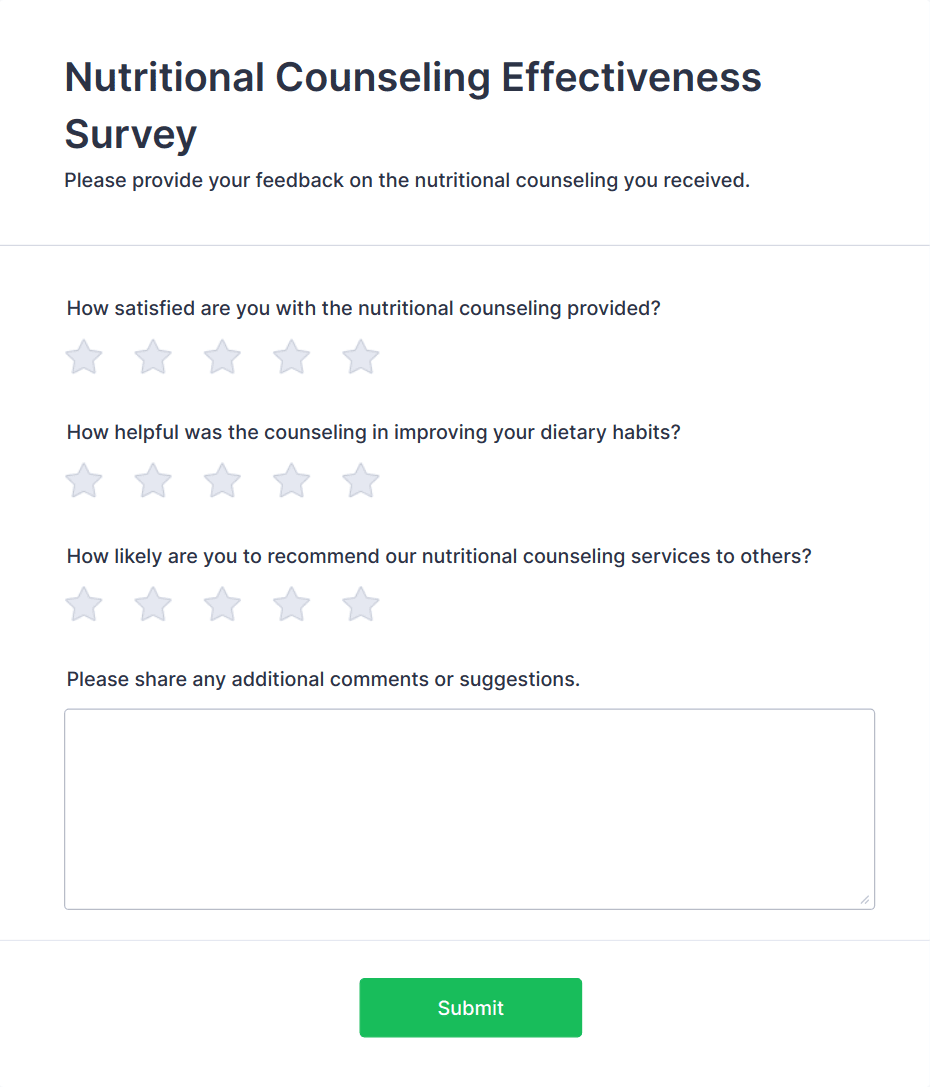Image resolution: width=930 pixels, height=1087 pixels.
Task: Rate dietary habits helpfulness four stars
Action: click(x=291, y=481)
